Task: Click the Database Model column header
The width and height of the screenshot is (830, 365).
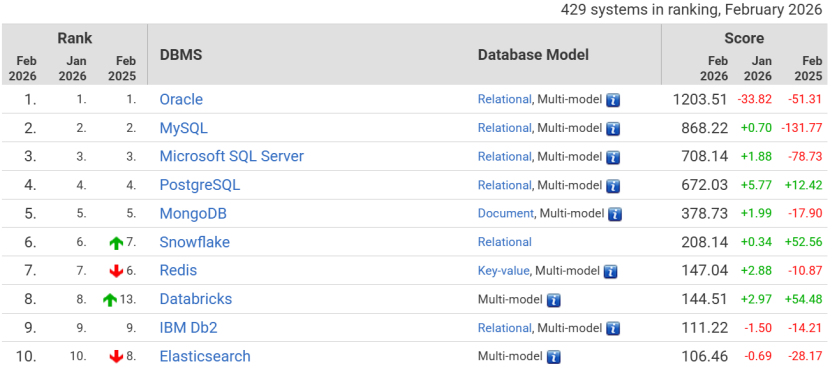Action: tap(533, 54)
